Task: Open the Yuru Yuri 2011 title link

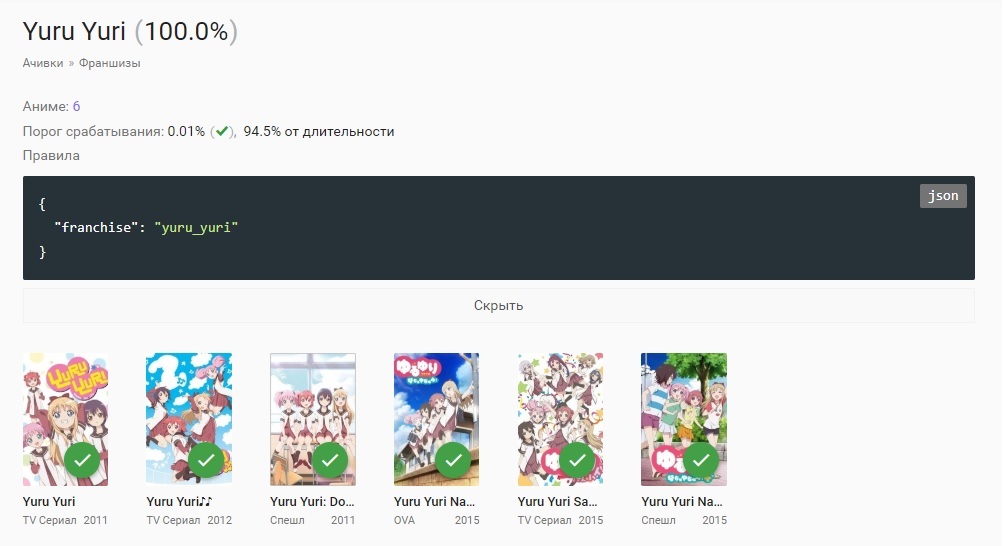Action: (49, 502)
